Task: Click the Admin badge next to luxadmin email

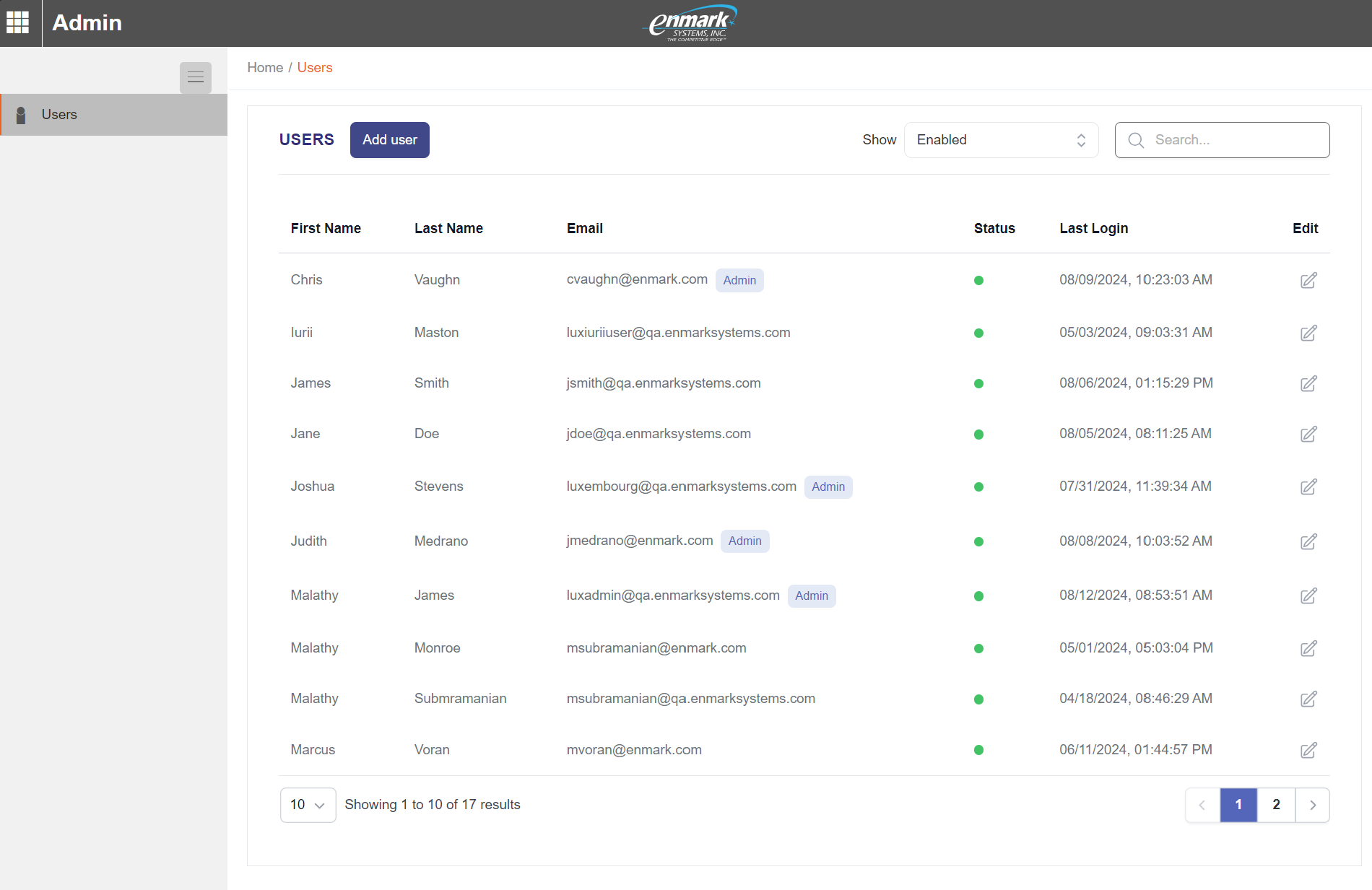Action: point(812,596)
